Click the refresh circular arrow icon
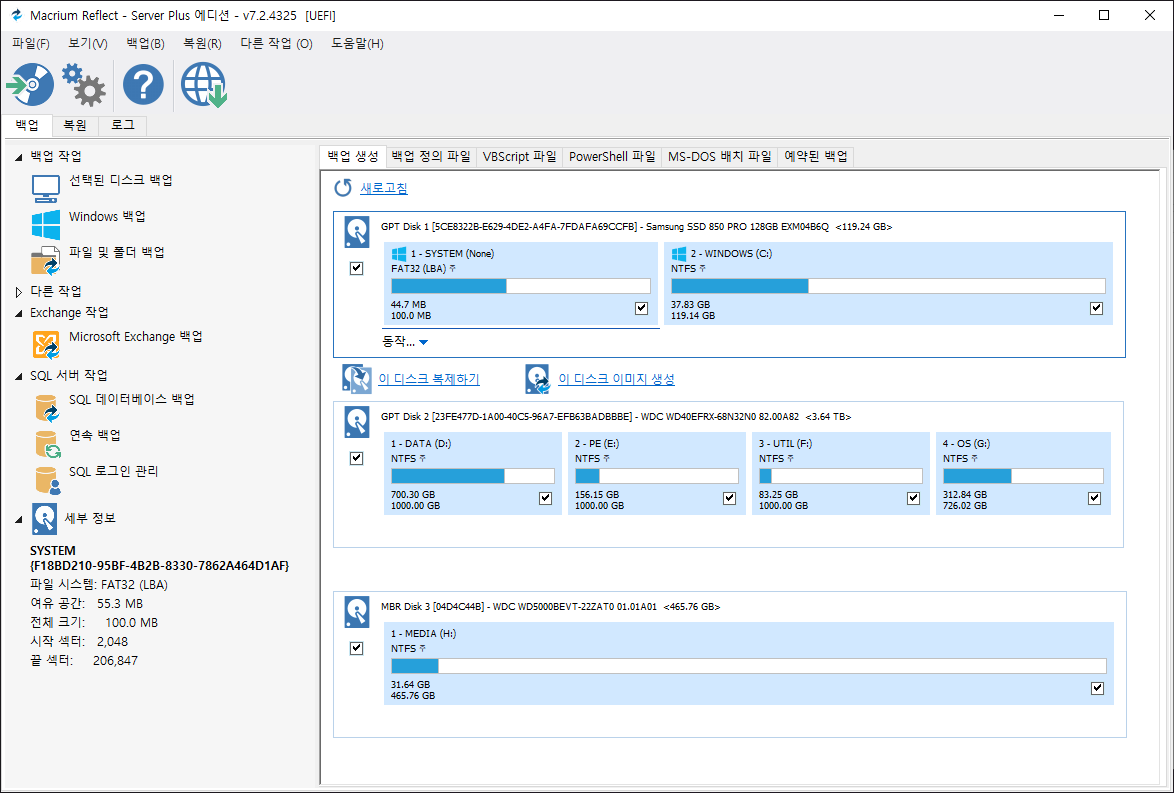Screen dimensions: 1174x793 pyautogui.click(x=343, y=188)
